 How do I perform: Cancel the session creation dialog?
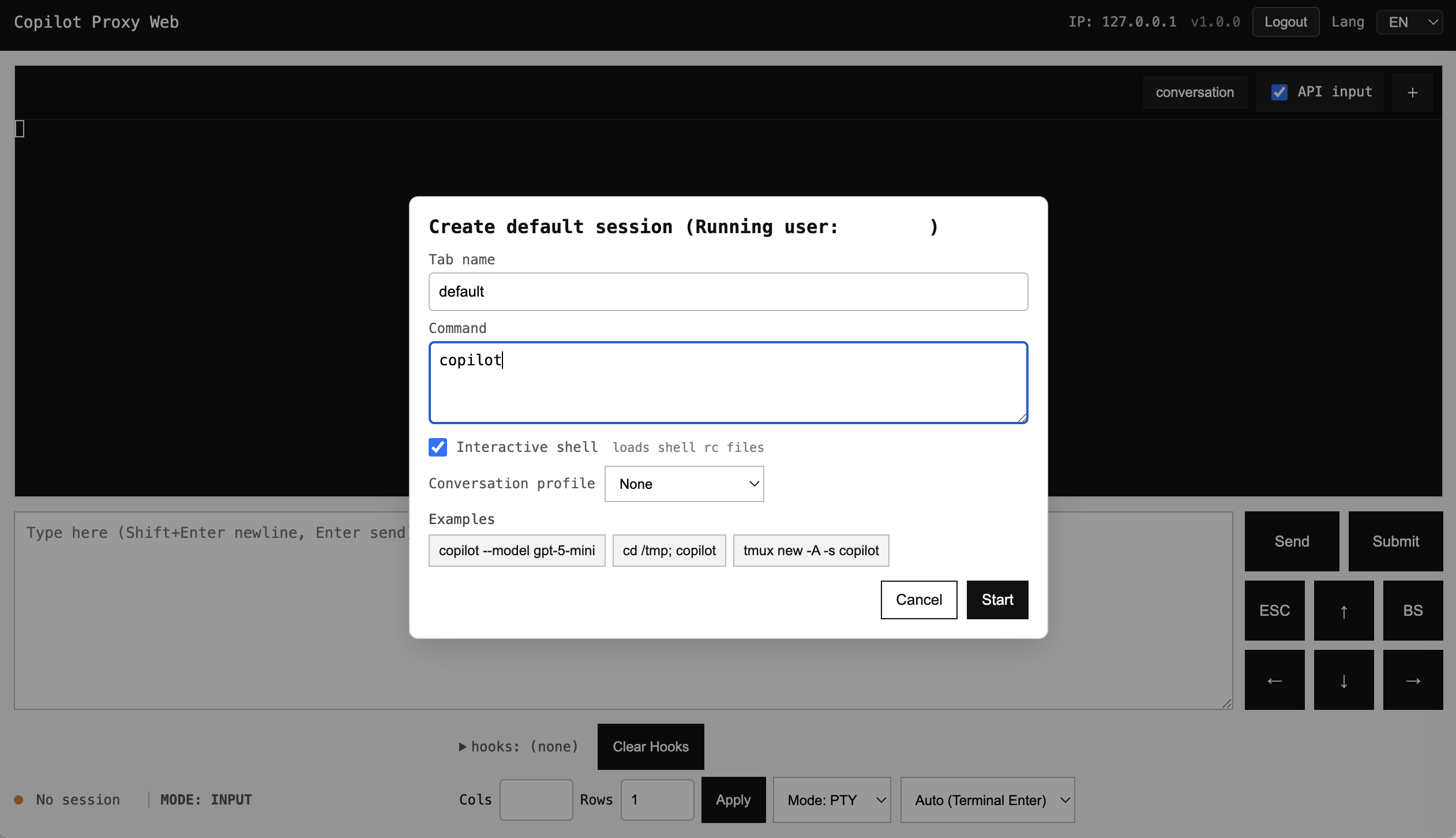[918, 600]
